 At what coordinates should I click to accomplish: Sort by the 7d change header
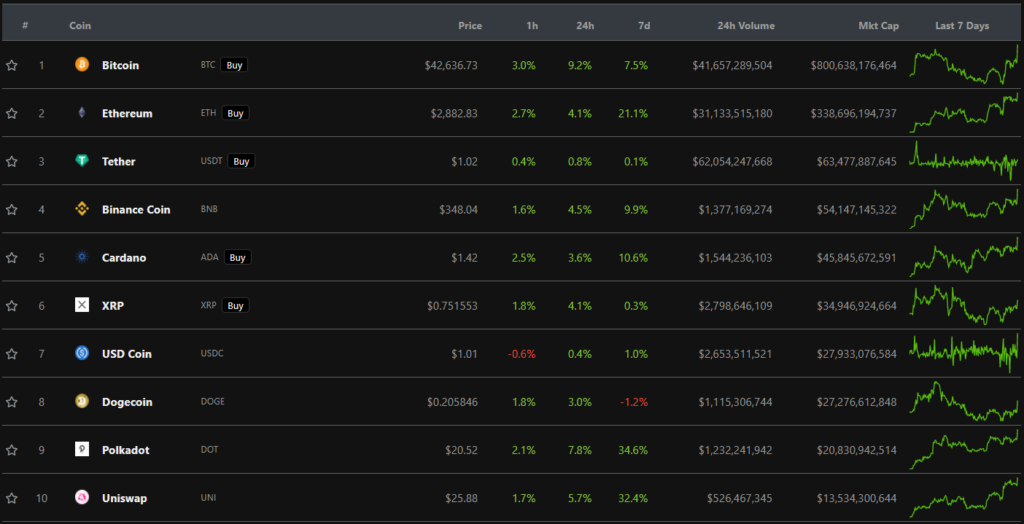(x=639, y=26)
